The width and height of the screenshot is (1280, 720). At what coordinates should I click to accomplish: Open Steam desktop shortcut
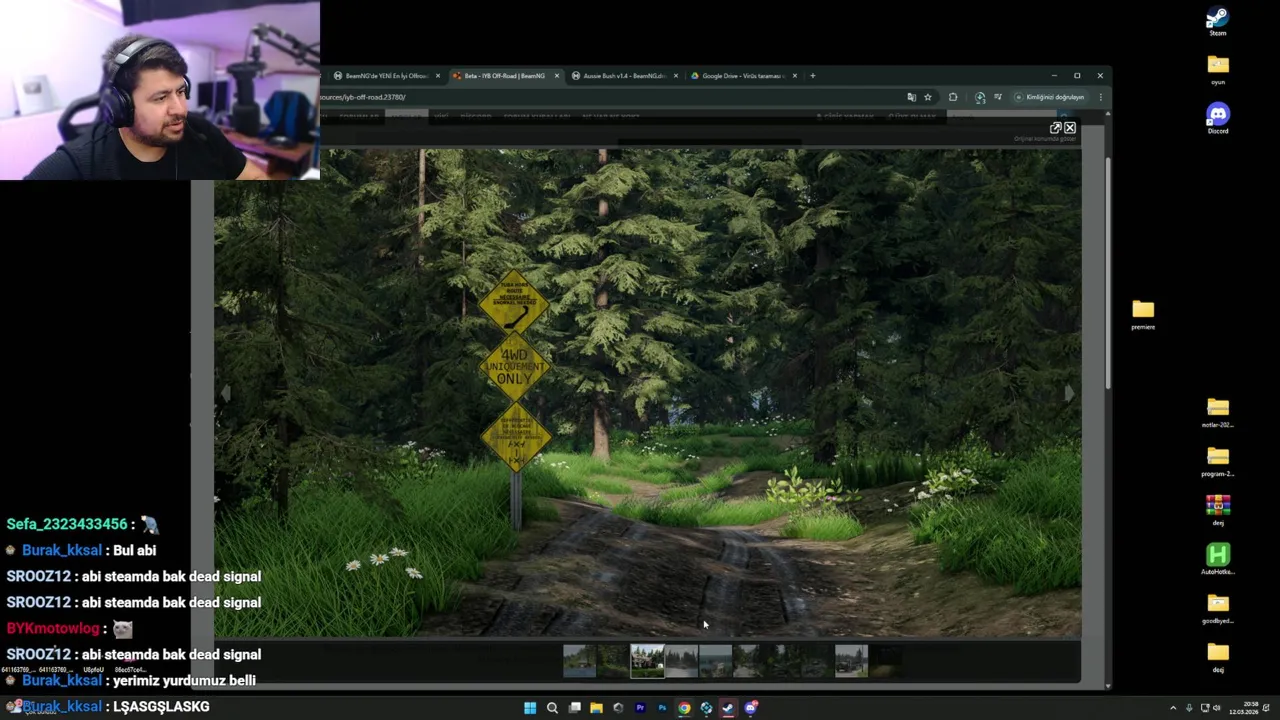[1217, 20]
